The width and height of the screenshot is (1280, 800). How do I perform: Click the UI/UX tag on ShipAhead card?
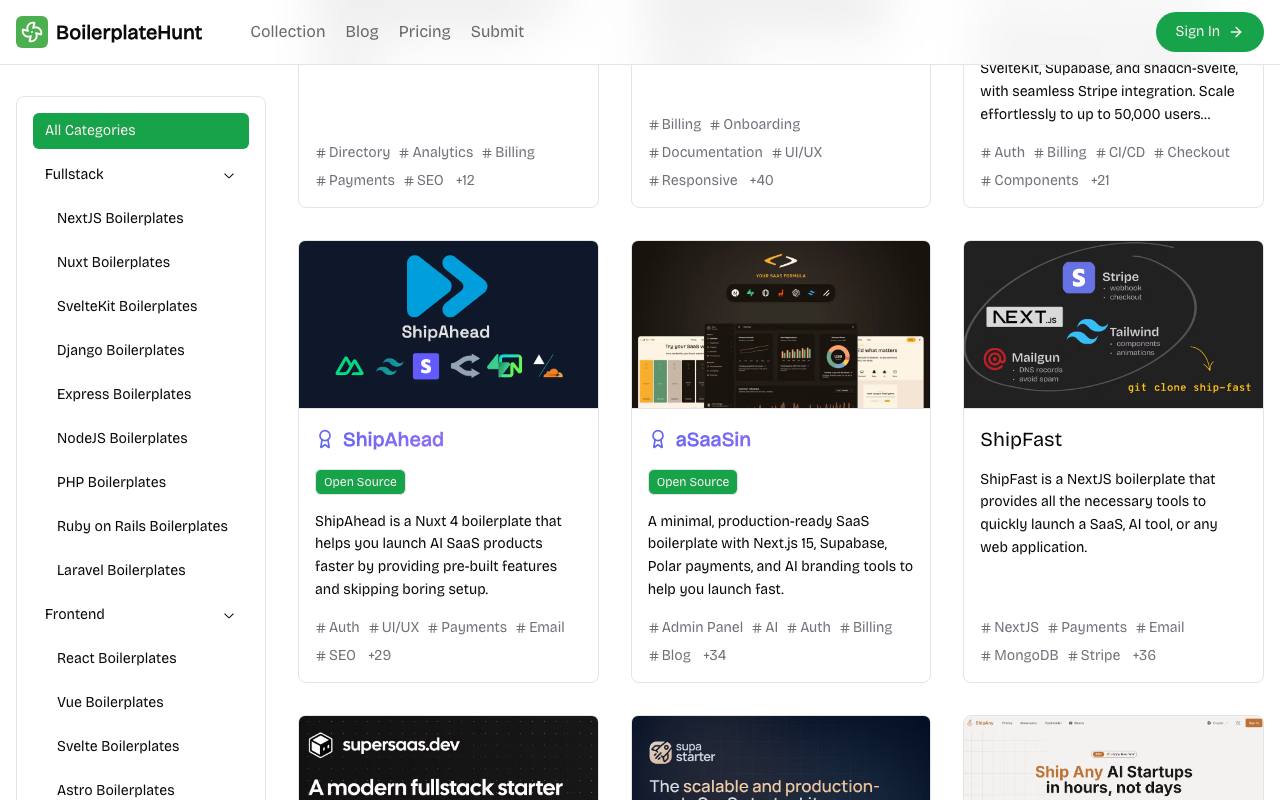point(394,627)
